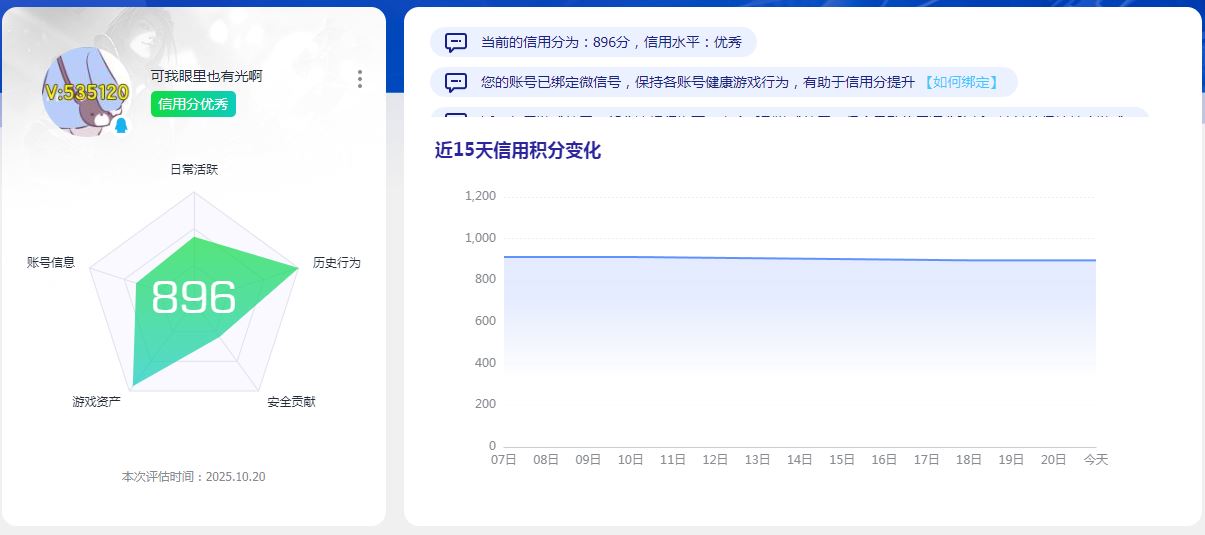Select the 安全贡献 radar axis label
1205x535 pixels.
(x=291, y=401)
